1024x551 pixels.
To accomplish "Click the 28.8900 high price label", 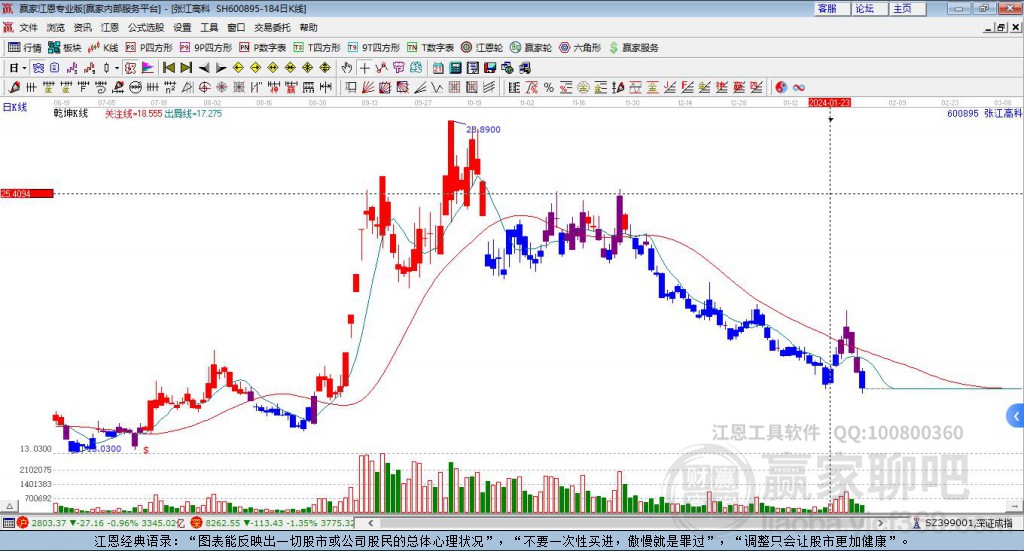I will pyautogui.click(x=483, y=129).
